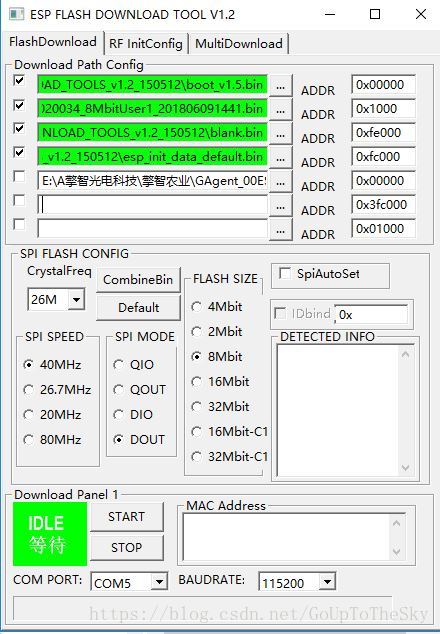The image size is (440, 634).
Task: Browse for file in esp_init_data_default.bin row
Action: coord(280,157)
